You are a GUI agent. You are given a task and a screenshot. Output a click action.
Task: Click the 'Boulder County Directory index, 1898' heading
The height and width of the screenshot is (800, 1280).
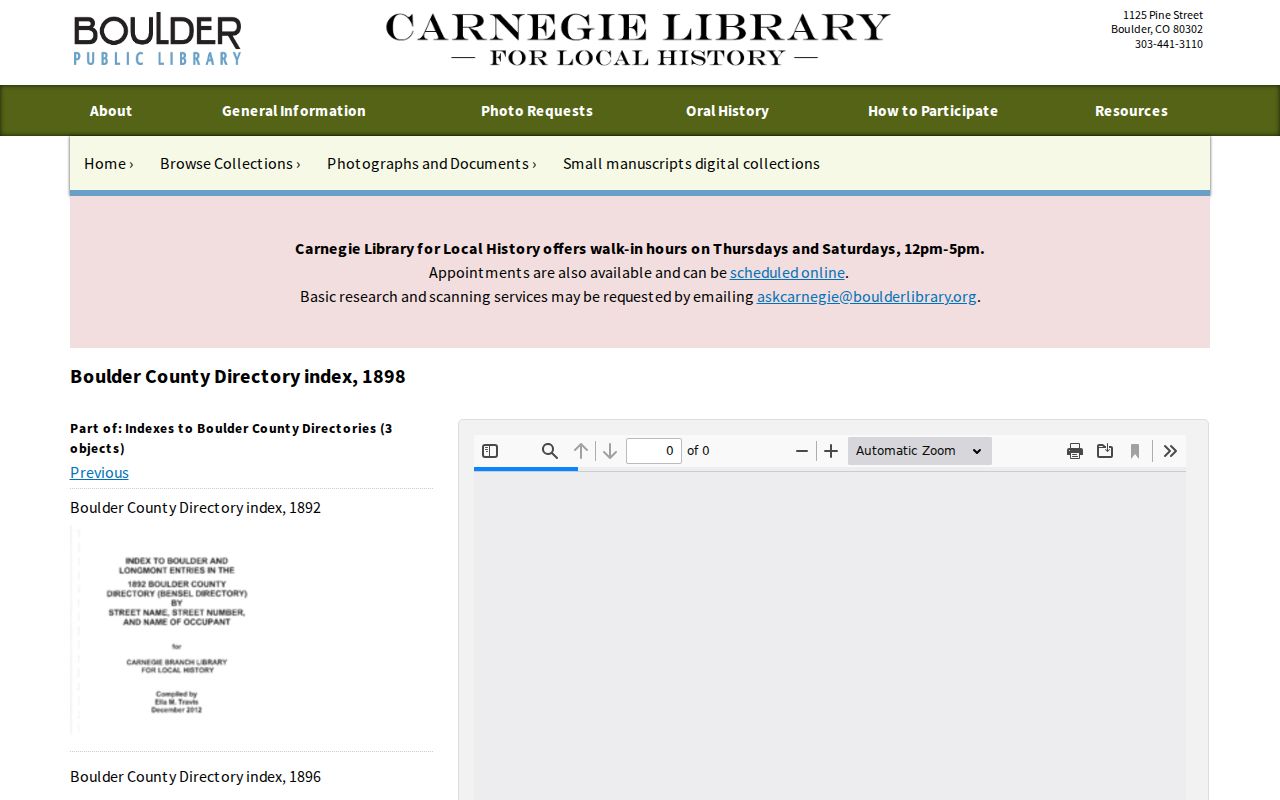point(238,376)
